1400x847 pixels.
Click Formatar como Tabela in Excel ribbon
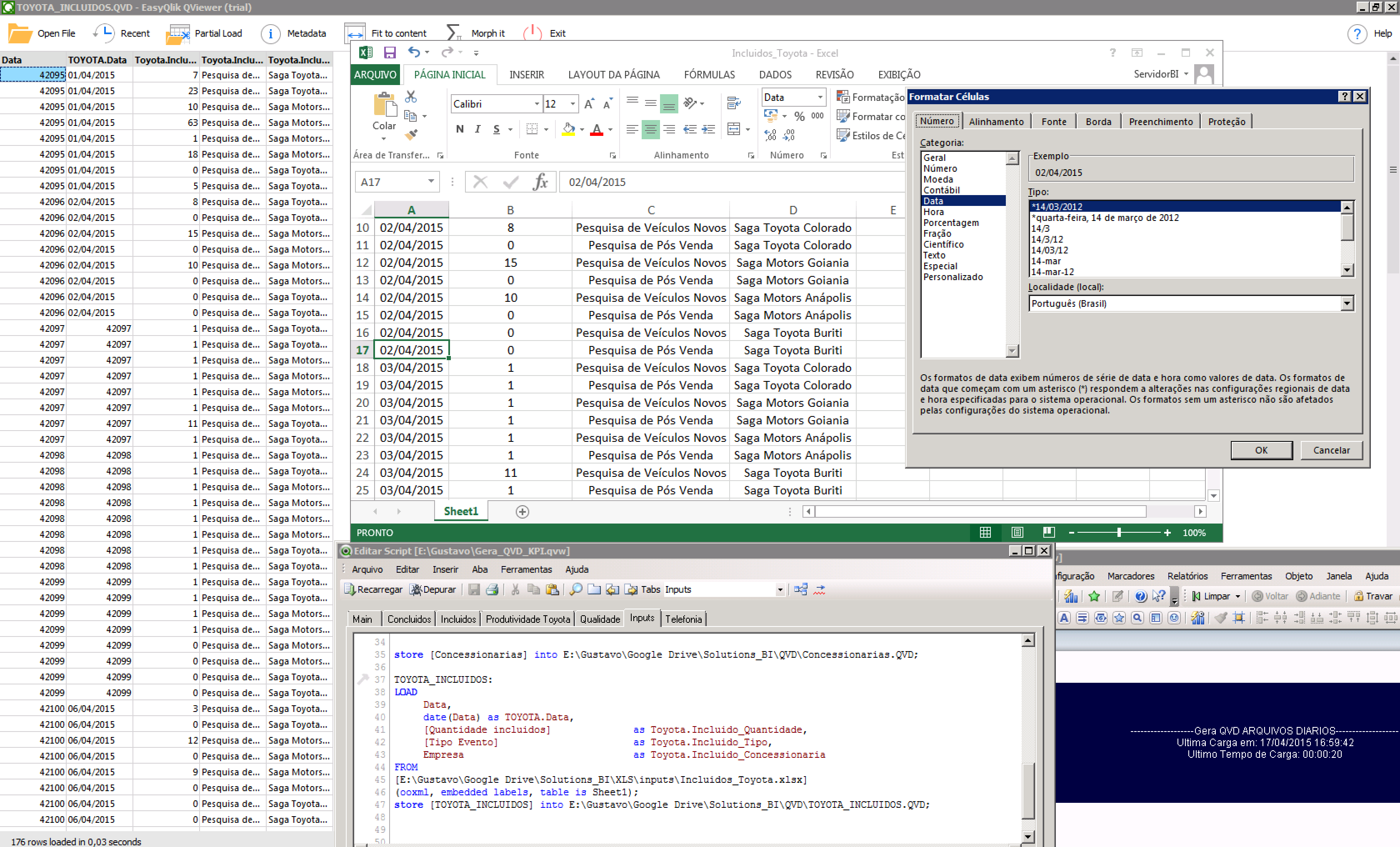click(871, 117)
